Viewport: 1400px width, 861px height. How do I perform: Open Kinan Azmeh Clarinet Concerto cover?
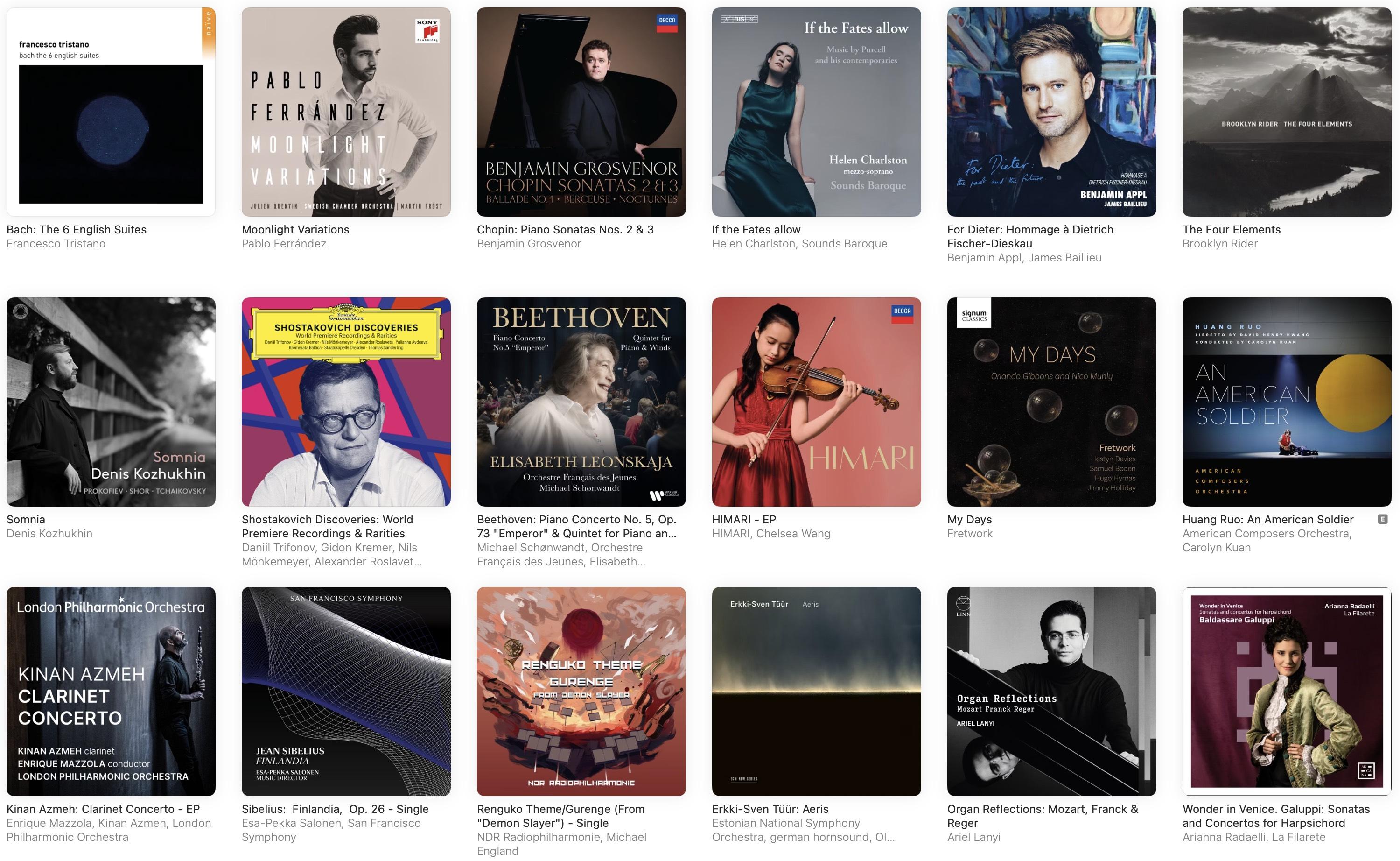pos(111,692)
